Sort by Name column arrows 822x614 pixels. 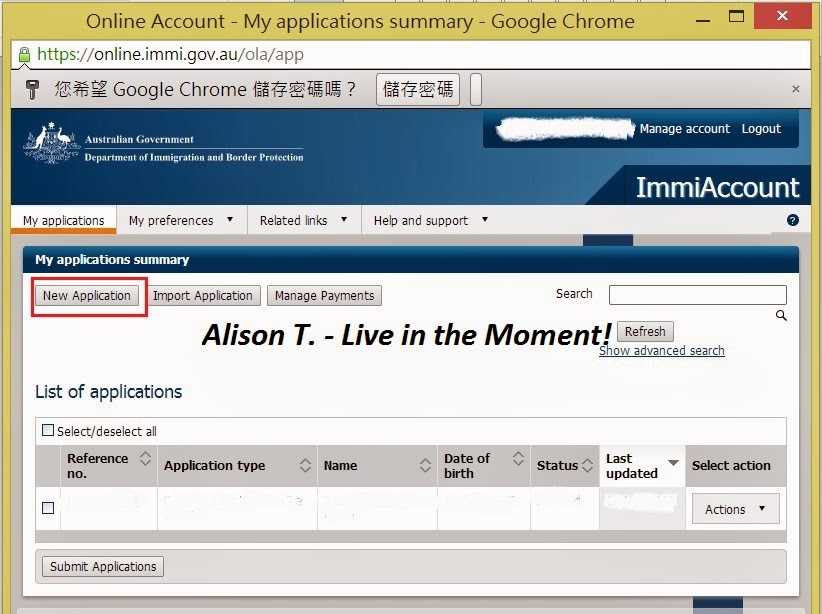point(425,465)
